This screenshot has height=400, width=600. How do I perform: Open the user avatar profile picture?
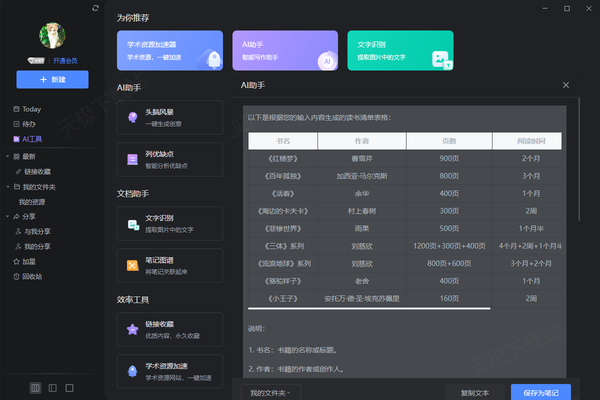click(52, 36)
